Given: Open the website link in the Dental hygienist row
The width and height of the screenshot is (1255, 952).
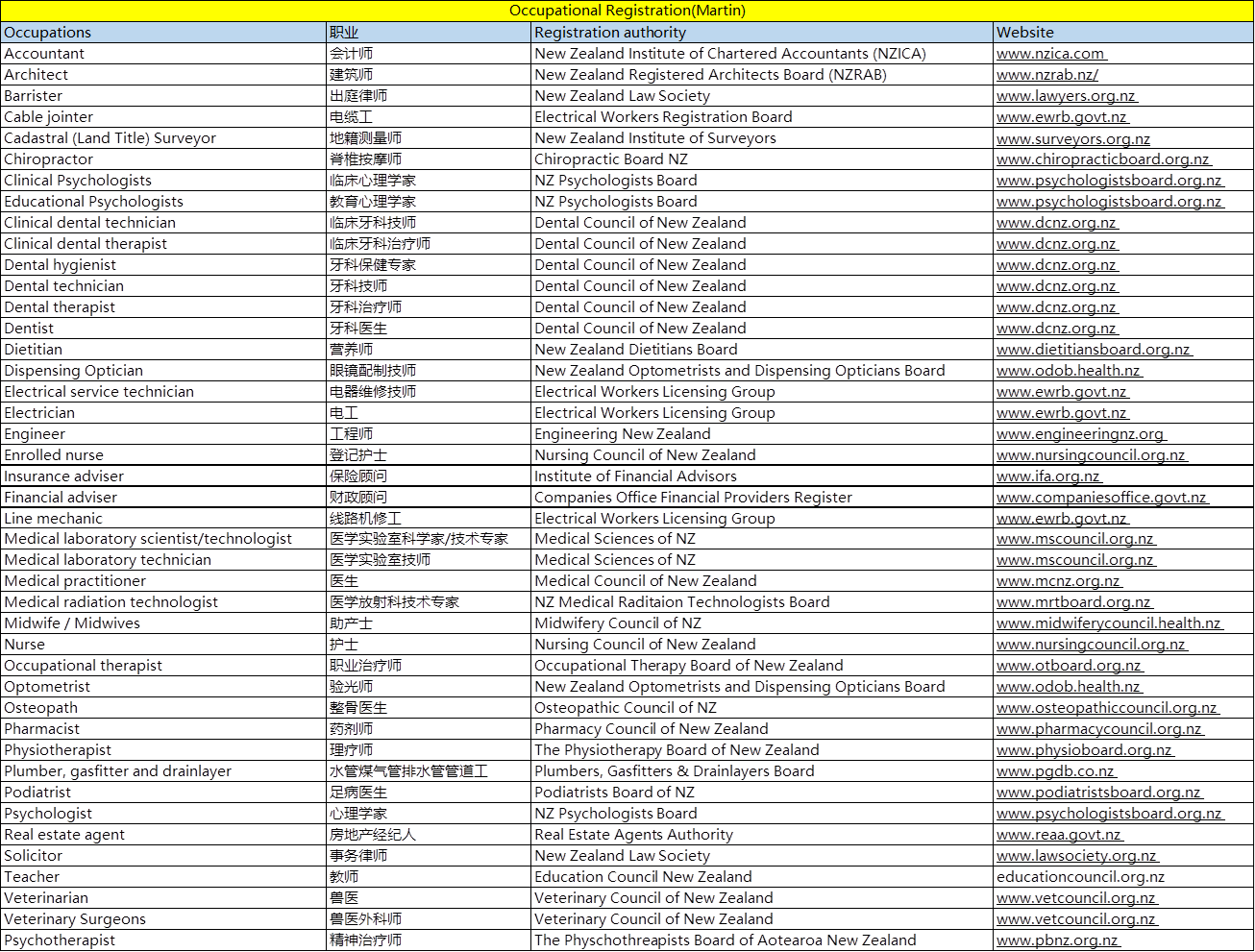Looking at the screenshot, I should 1057,265.
